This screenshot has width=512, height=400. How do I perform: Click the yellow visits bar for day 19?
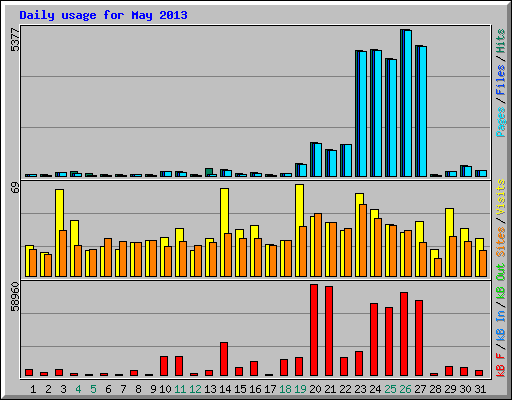click(x=299, y=205)
